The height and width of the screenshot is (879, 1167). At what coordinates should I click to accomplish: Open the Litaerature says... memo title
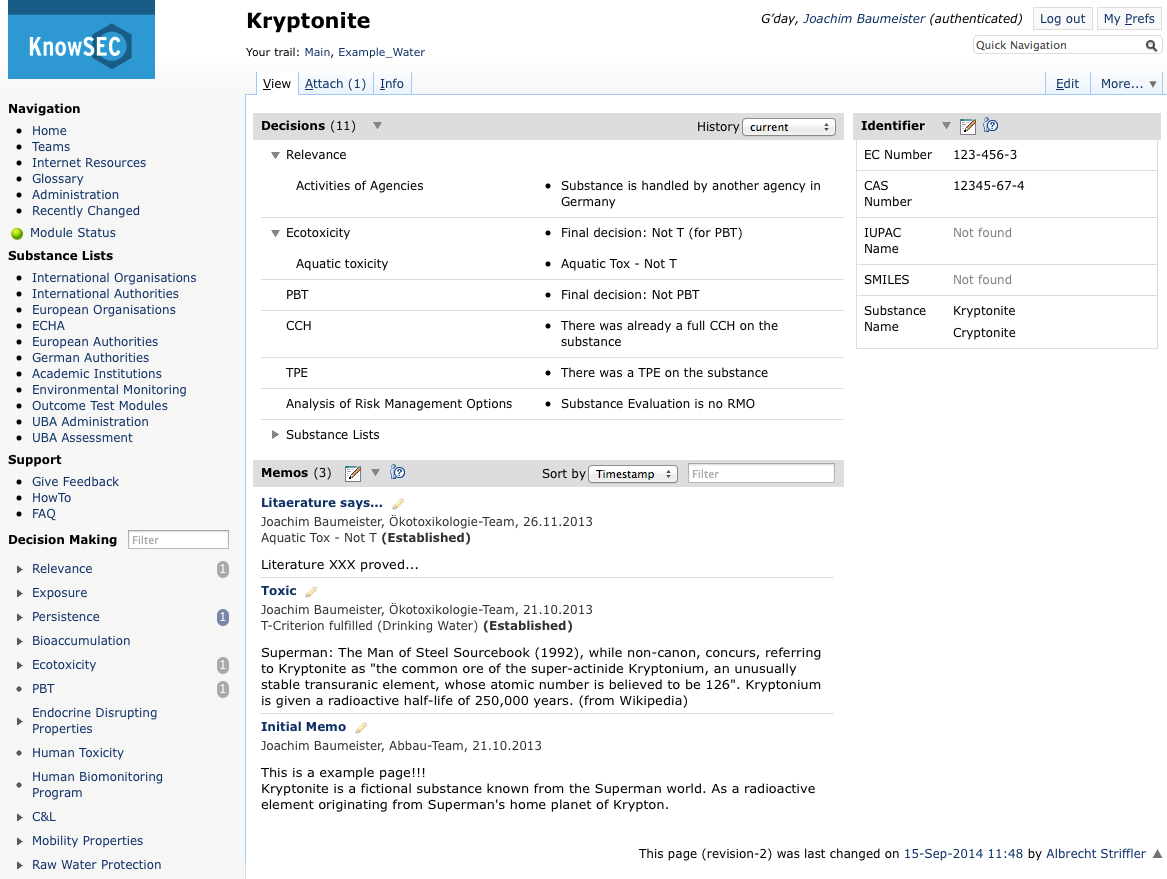[x=322, y=502]
